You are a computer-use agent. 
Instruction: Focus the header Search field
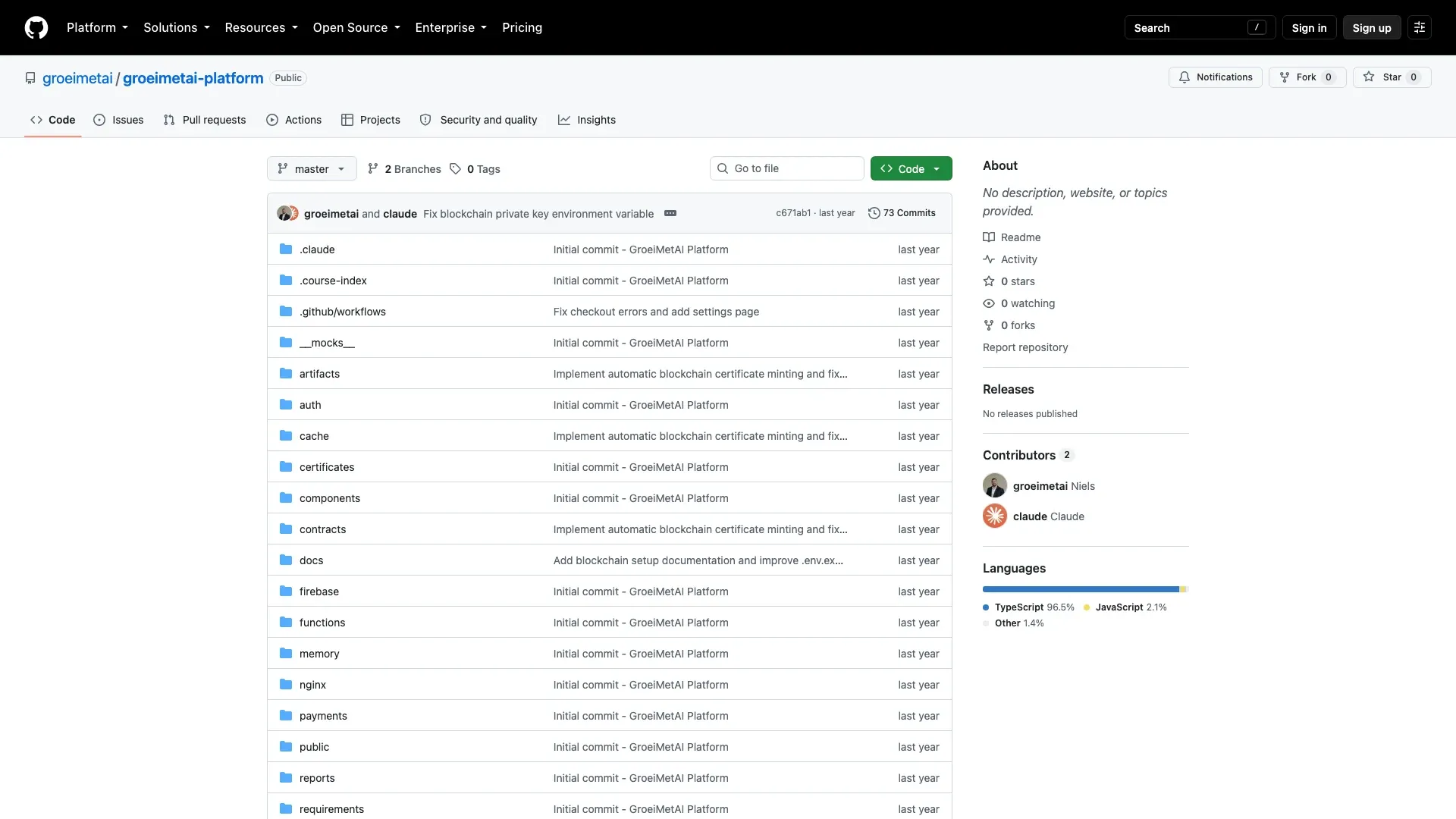coord(1200,27)
